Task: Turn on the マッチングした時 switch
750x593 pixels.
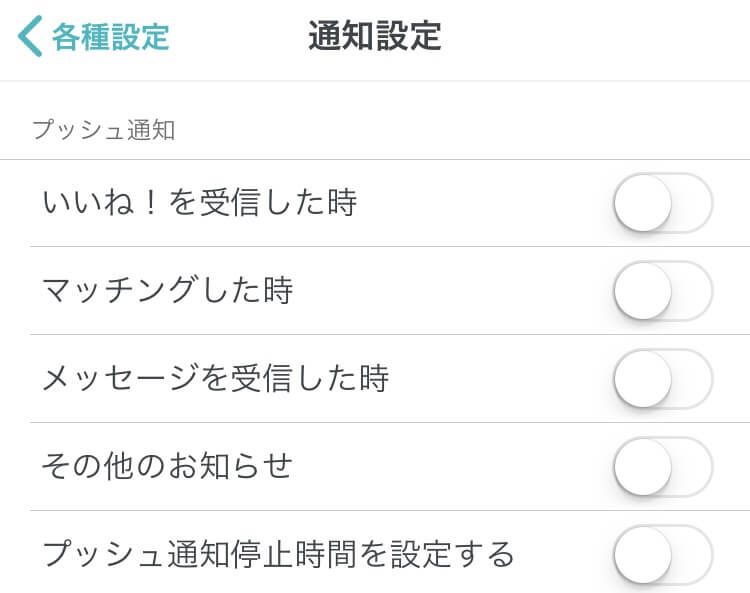Action: (x=663, y=291)
